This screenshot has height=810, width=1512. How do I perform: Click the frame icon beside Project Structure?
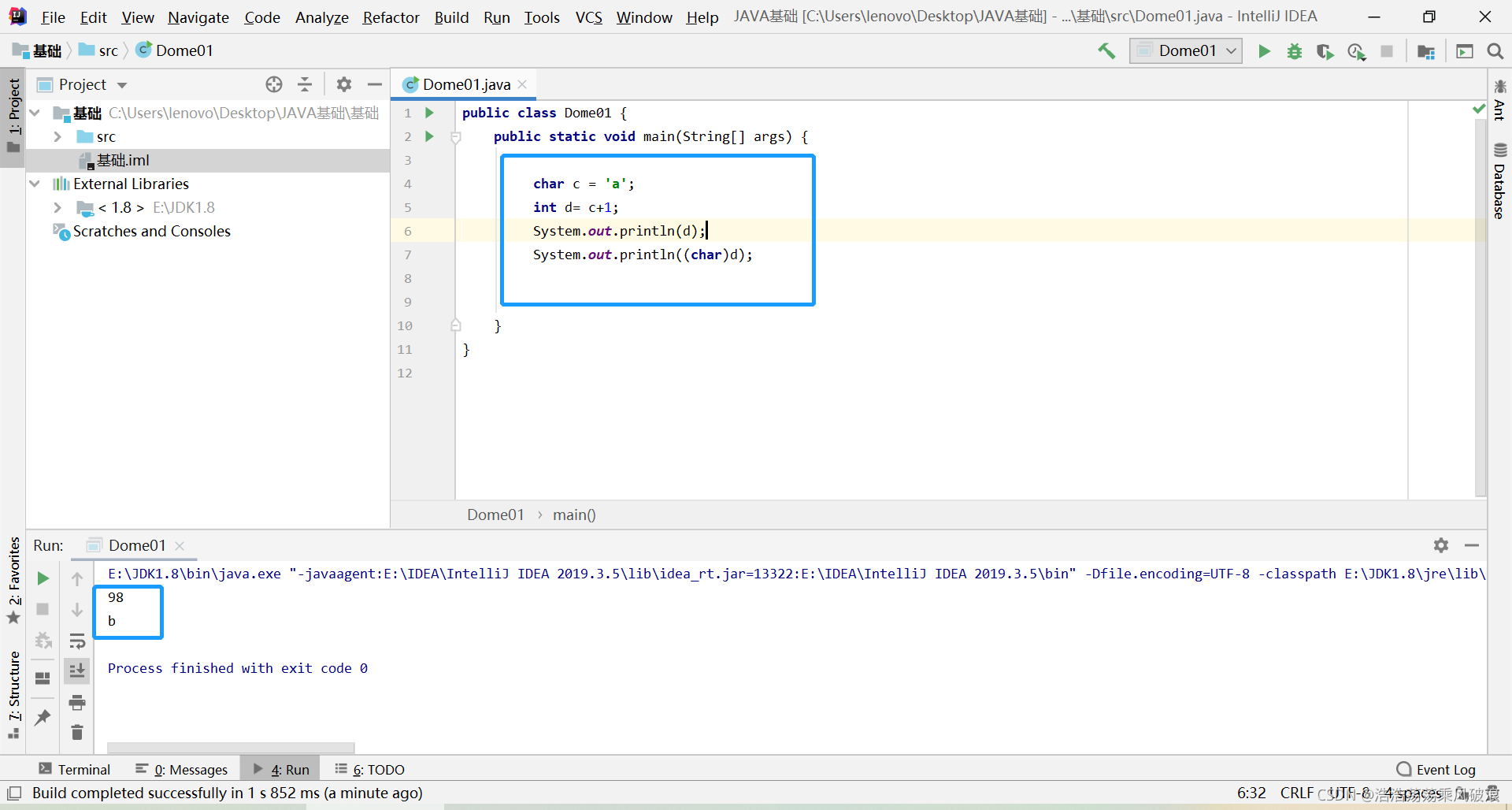pyautogui.click(x=1465, y=51)
